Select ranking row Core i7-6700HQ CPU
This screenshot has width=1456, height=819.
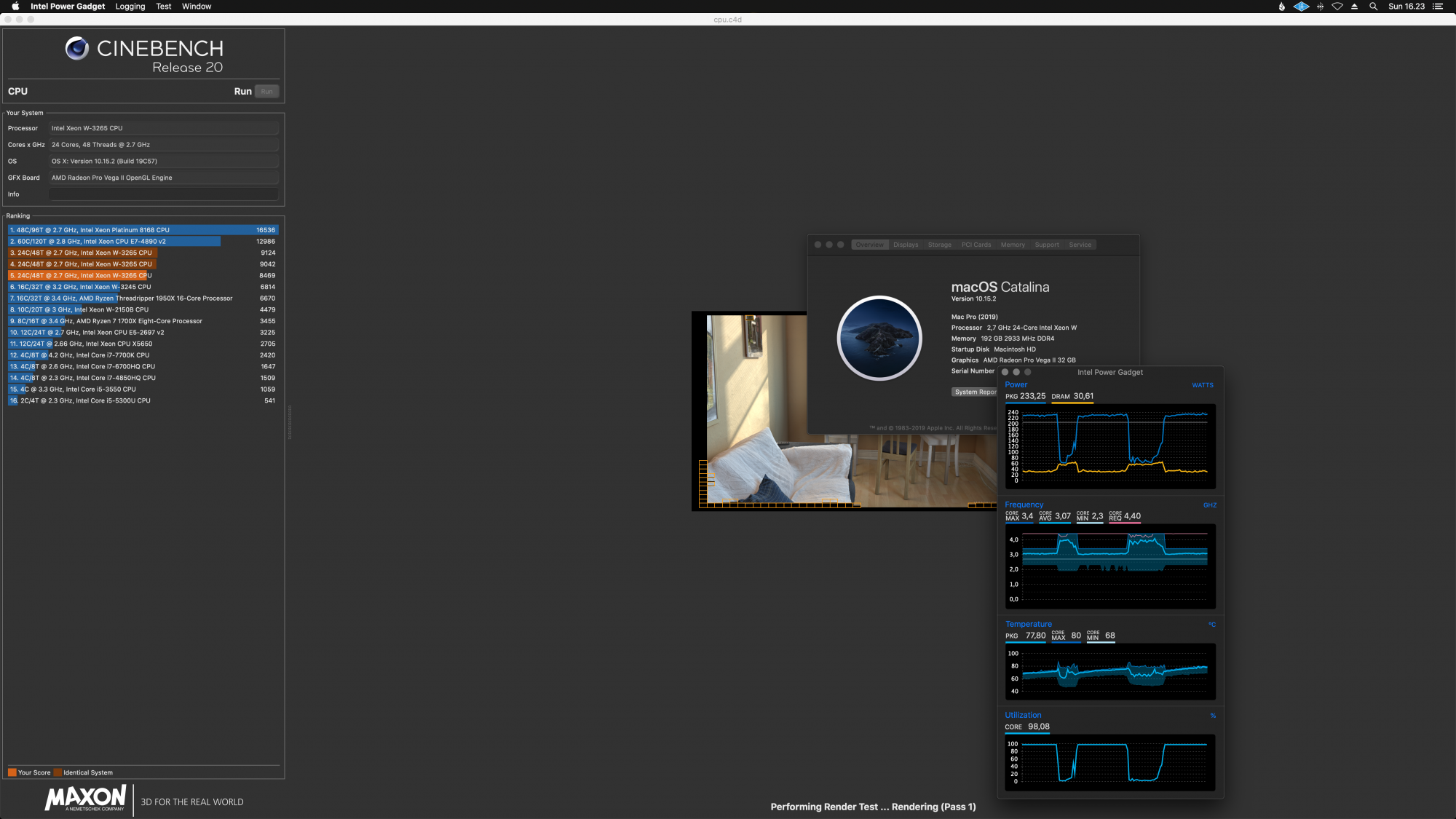(x=143, y=366)
